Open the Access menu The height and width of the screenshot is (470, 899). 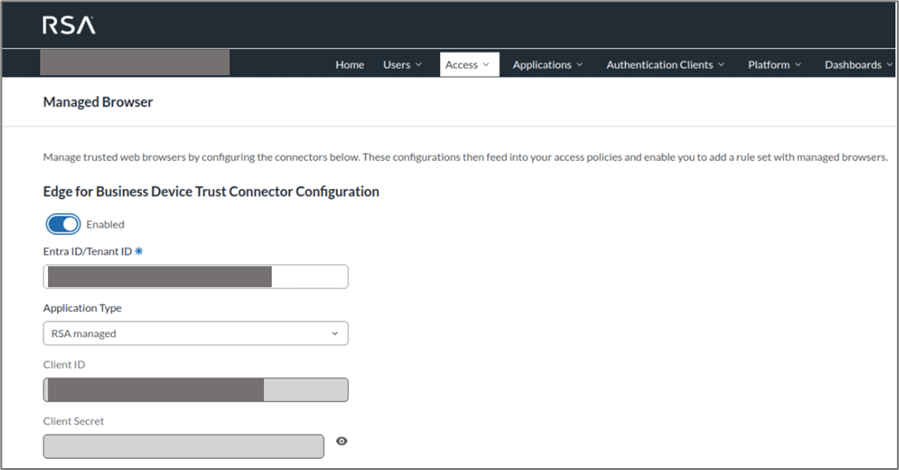[462, 65]
